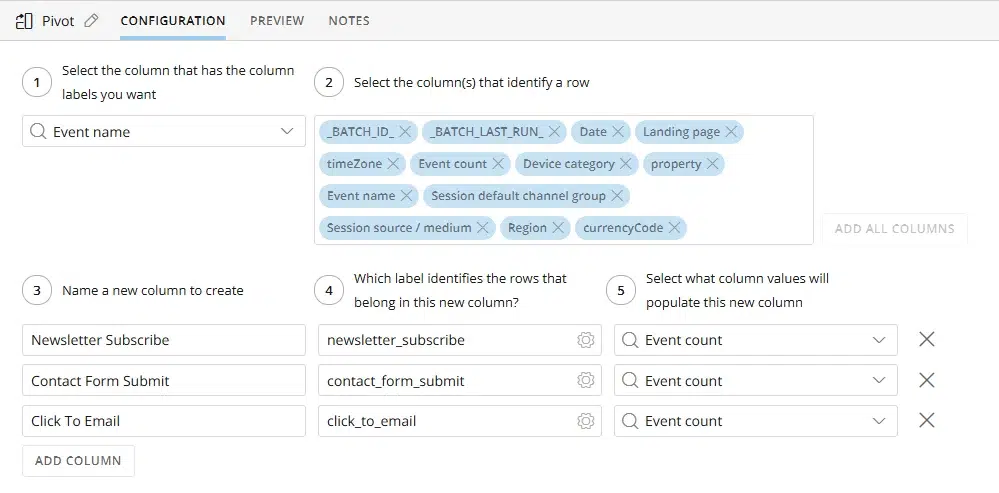The height and width of the screenshot is (493, 999).
Task: Delete the Click To Email column row
Action: click(926, 420)
